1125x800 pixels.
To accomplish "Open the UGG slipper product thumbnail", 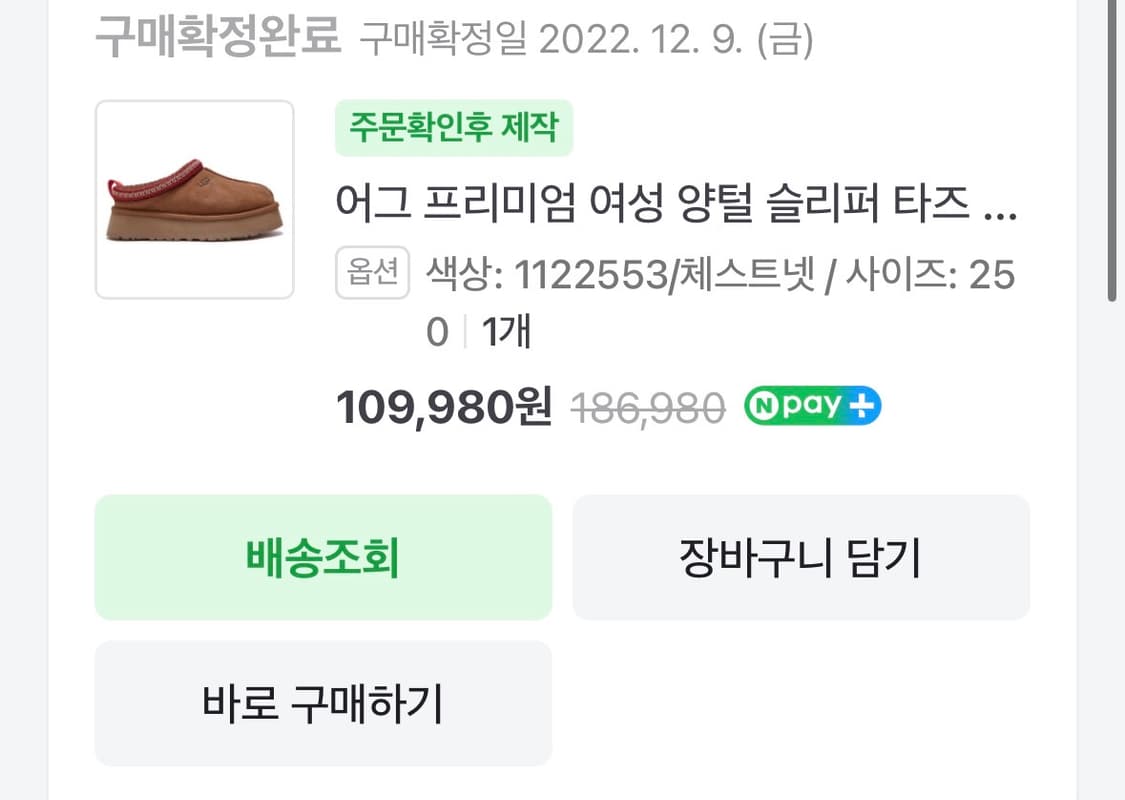I will [x=195, y=197].
